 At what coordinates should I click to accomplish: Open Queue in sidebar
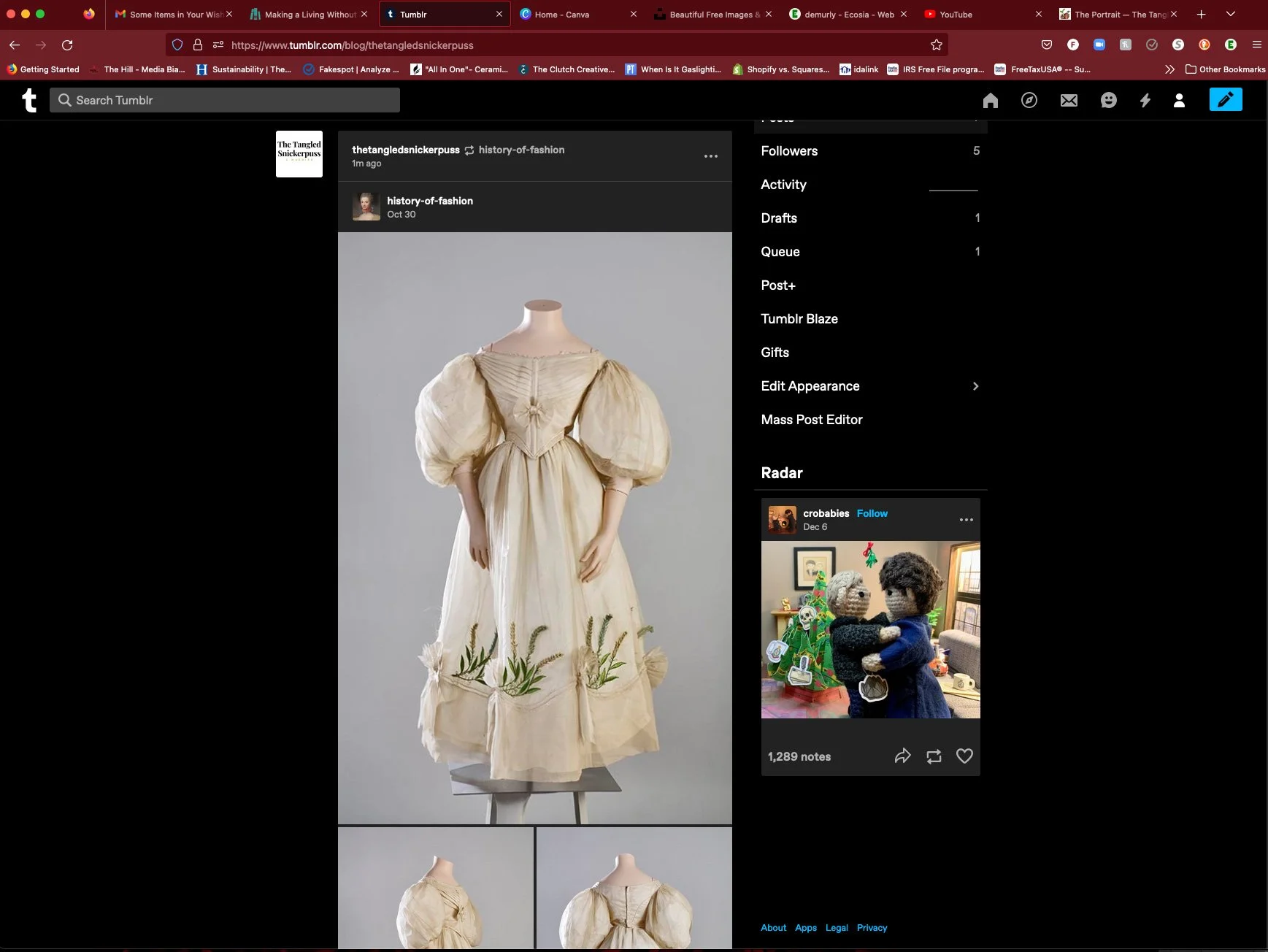pyautogui.click(x=870, y=252)
